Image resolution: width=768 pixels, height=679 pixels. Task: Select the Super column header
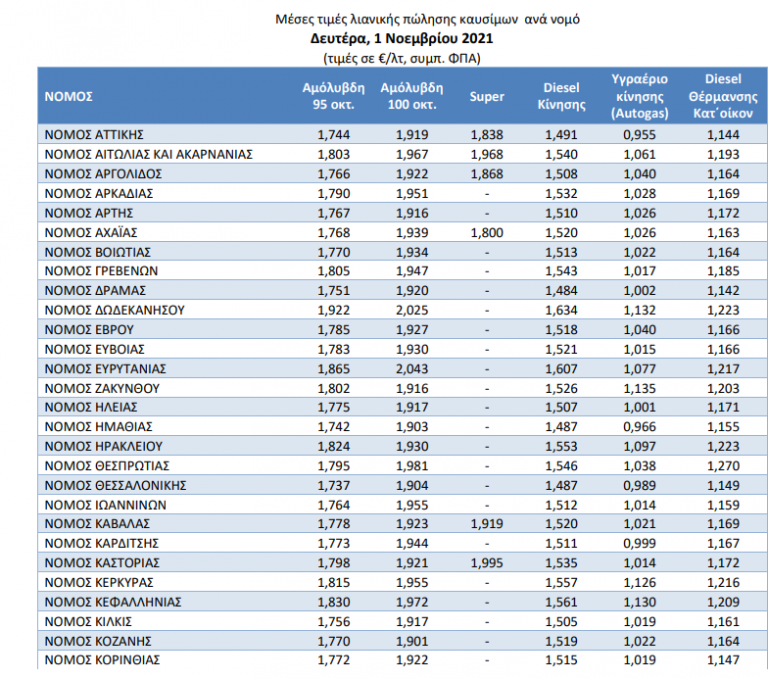(486, 96)
